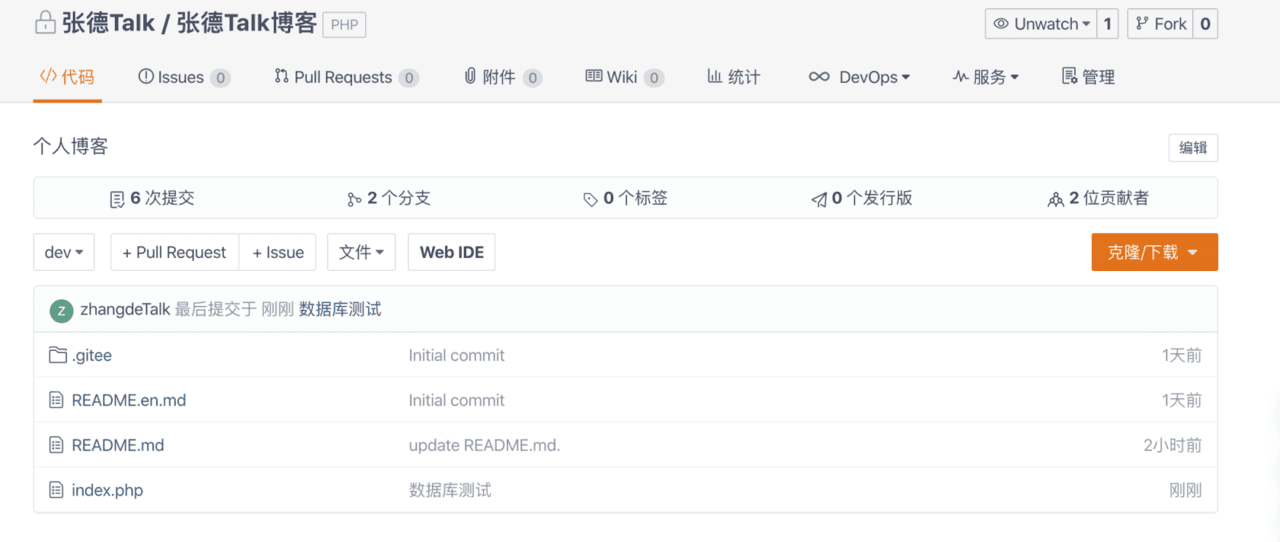Image resolution: width=1280 pixels, height=542 pixels.
Task: Open the .gitee folder
Action: (x=92, y=355)
